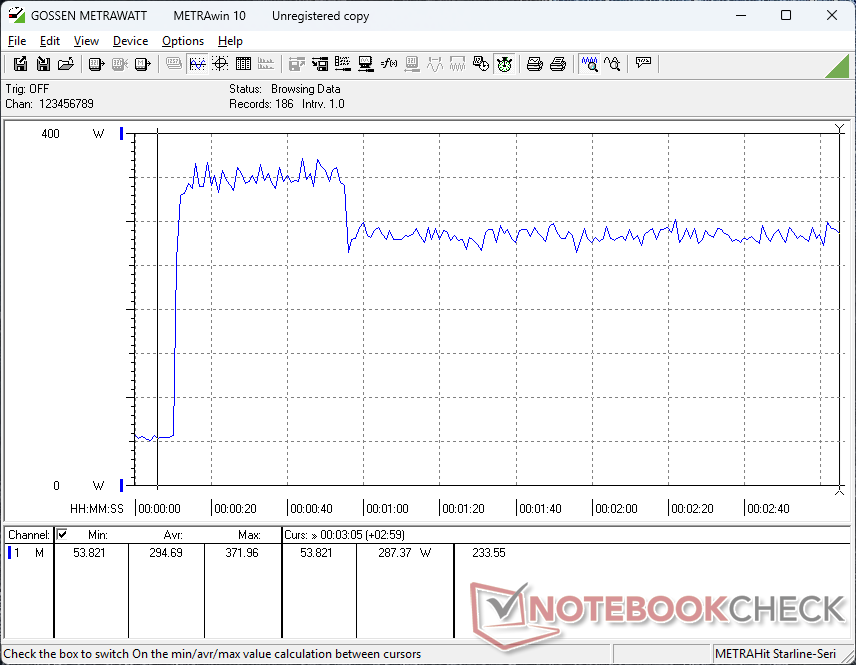Select channel 1 M row label
Screen dimensions: 856x665
tap(27, 553)
